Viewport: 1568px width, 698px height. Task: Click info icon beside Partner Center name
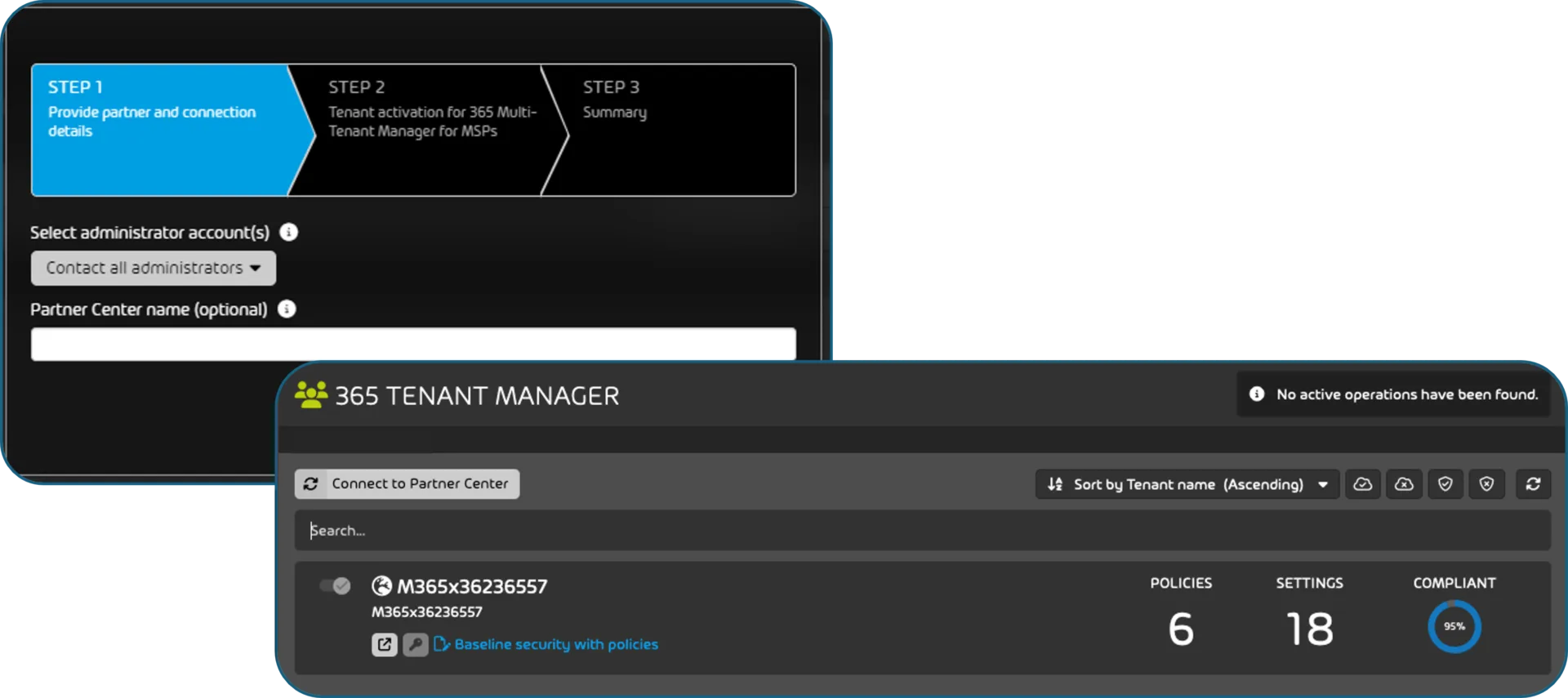287,309
